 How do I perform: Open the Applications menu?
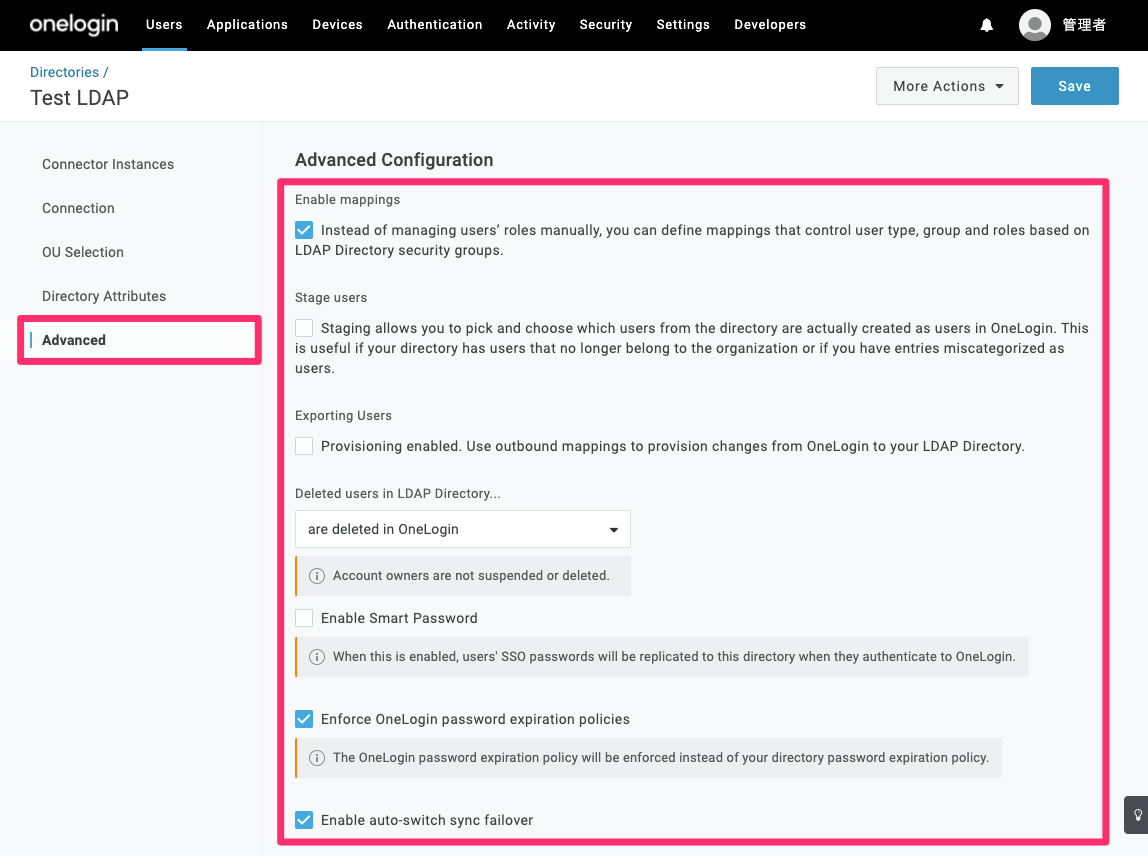pyautogui.click(x=247, y=25)
